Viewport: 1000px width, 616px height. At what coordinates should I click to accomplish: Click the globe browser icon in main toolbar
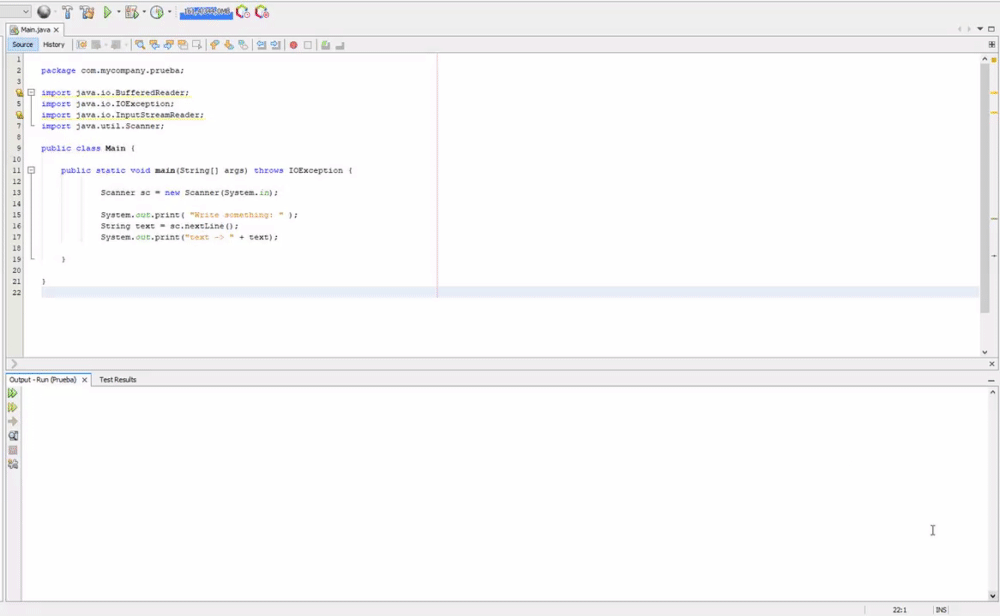tap(43, 11)
